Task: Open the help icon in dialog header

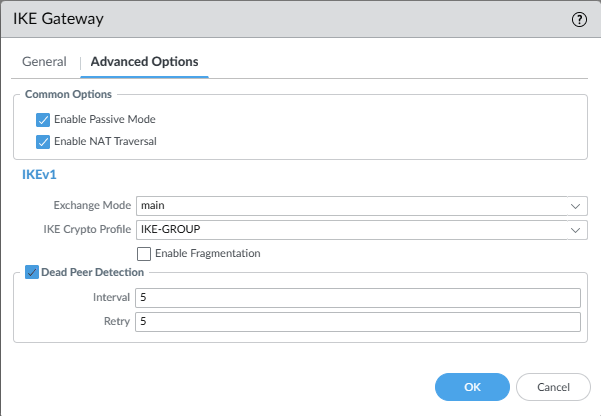Action: [578, 19]
